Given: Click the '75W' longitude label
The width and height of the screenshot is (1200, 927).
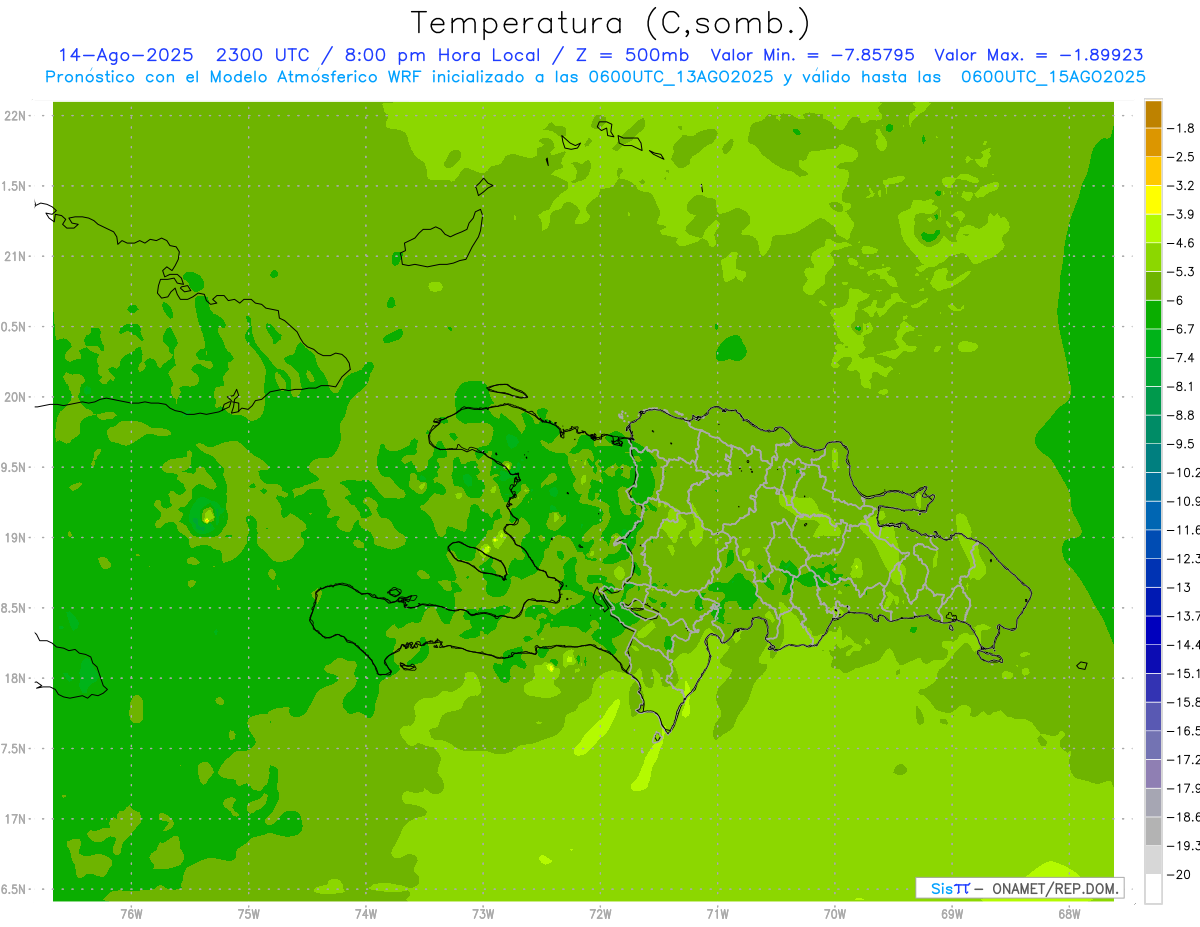Looking at the screenshot, I should [x=249, y=914].
